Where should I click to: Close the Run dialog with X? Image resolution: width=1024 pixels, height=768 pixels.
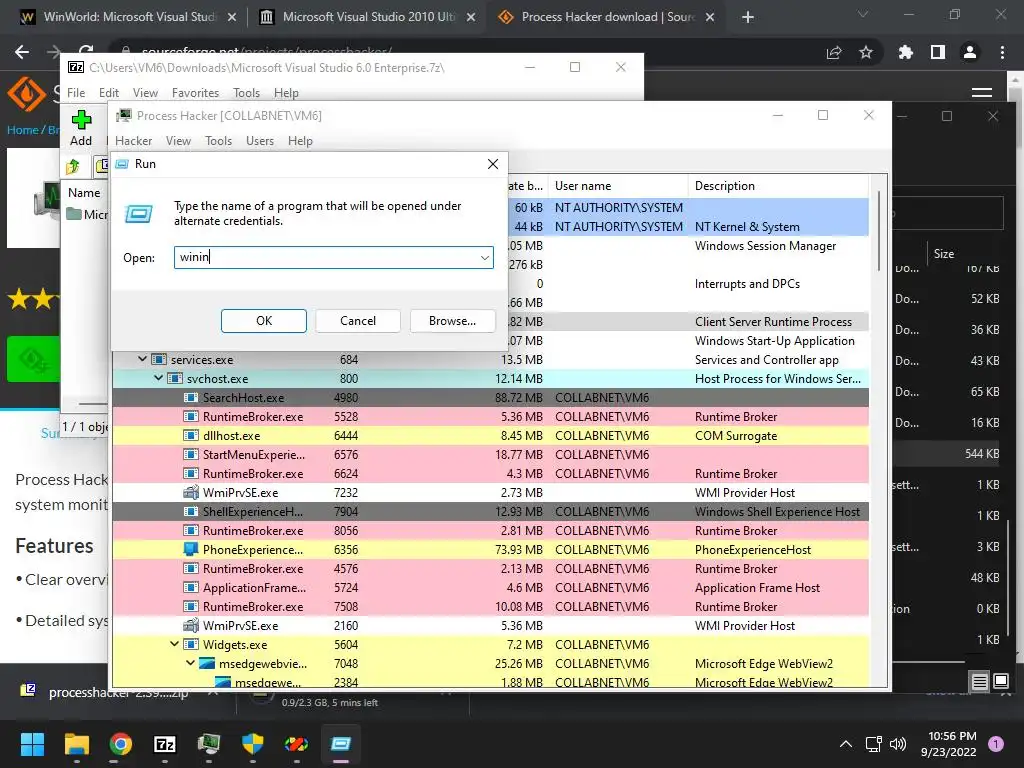pyautogui.click(x=493, y=164)
